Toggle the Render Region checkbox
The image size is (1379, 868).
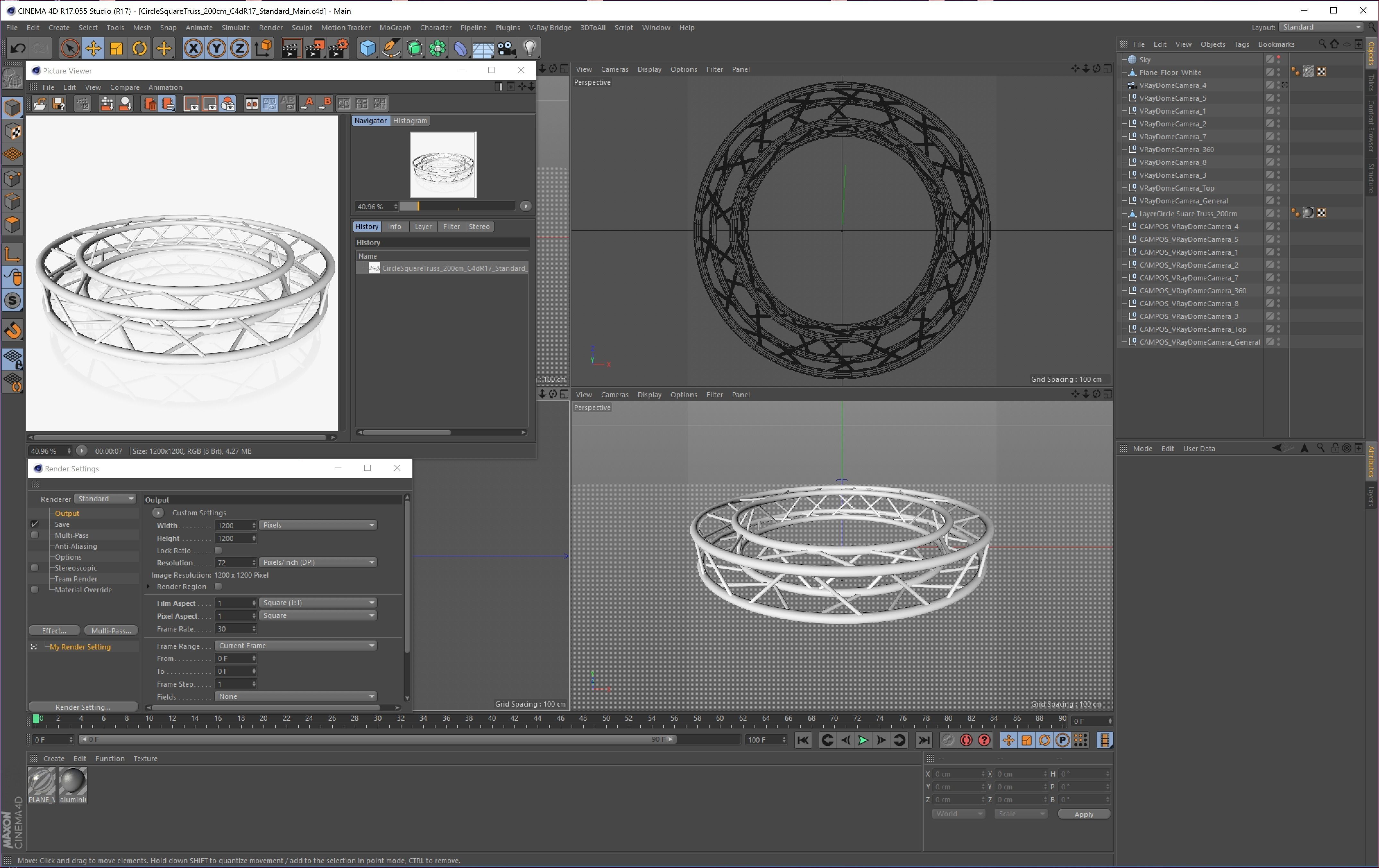coord(218,586)
